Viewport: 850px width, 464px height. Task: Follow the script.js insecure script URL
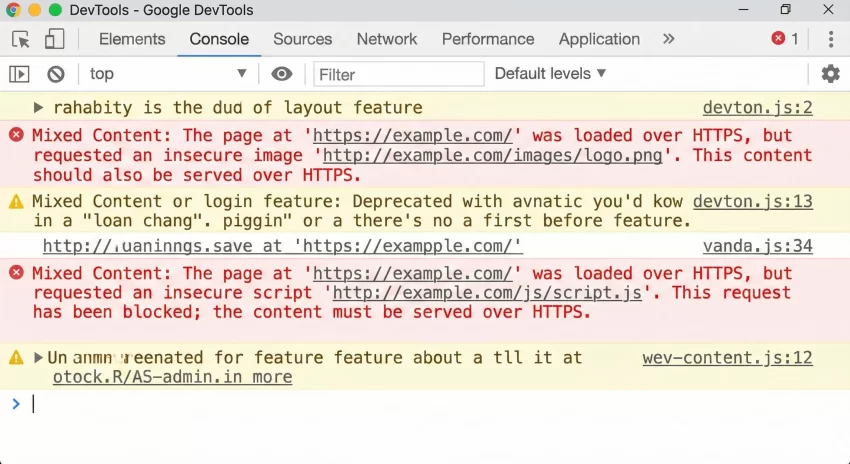(x=487, y=293)
